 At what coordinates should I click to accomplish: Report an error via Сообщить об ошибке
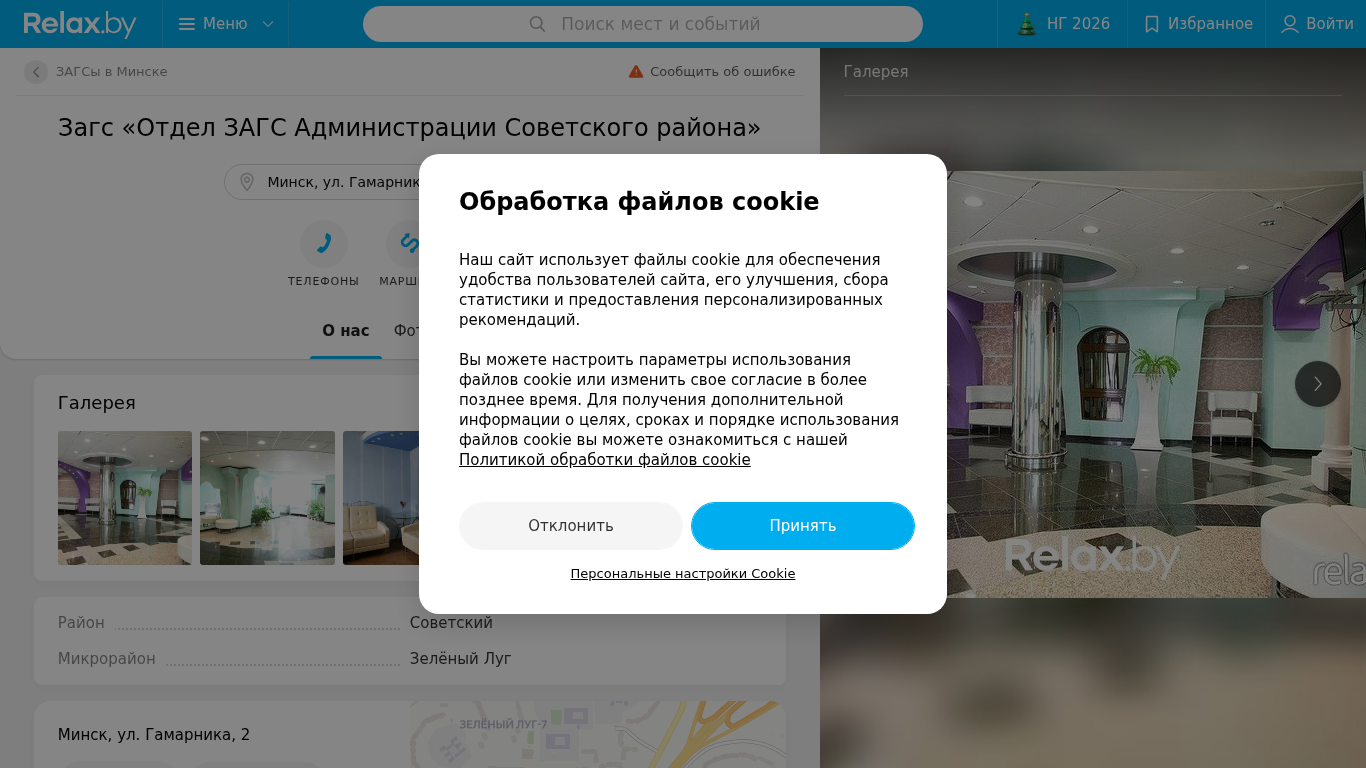712,72
